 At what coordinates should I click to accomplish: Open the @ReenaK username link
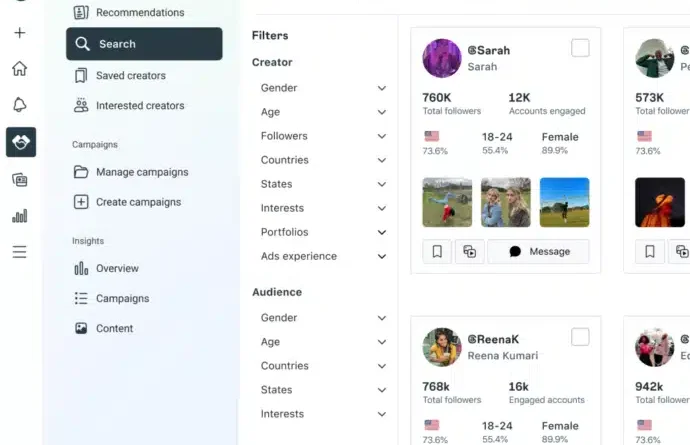click(x=493, y=339)
